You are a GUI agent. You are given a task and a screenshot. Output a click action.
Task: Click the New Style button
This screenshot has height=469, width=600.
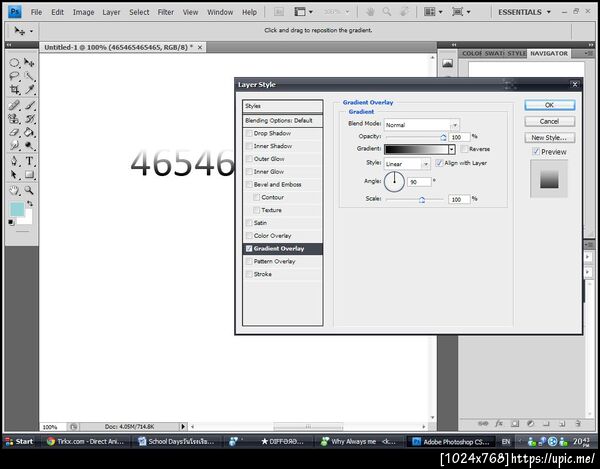coord(549,137)
